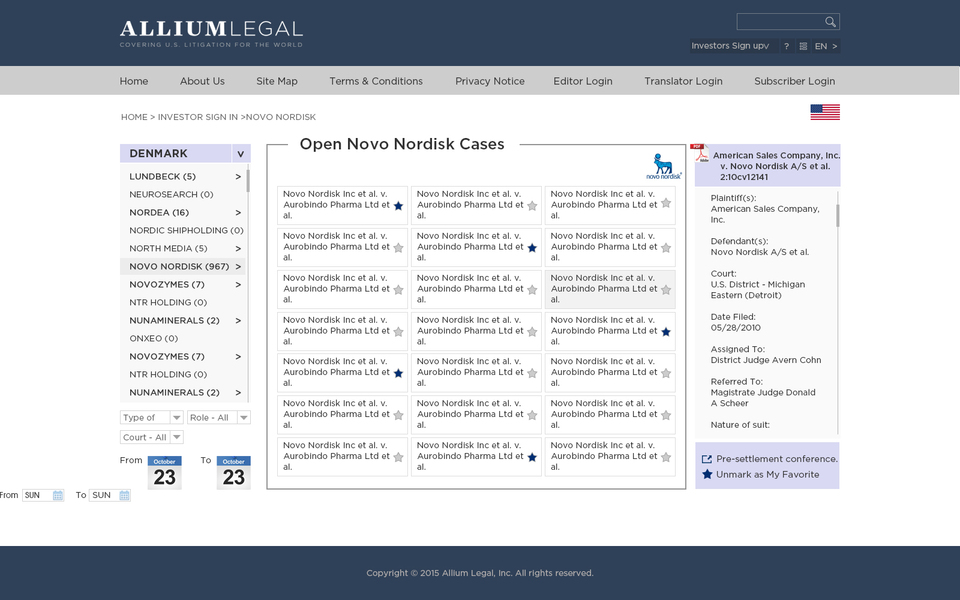Open the Site Map menu item

[x=277, y=81]
